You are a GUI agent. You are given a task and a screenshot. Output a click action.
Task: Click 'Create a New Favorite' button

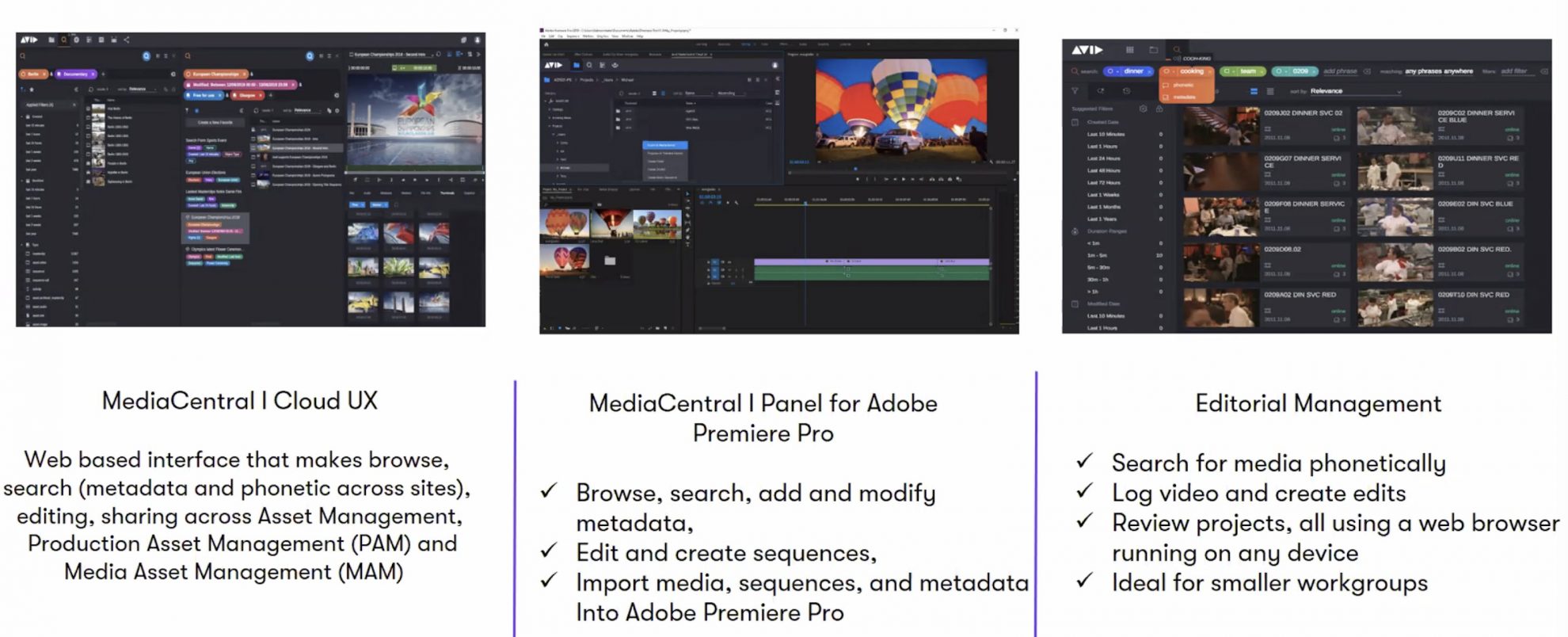[215, 123]
